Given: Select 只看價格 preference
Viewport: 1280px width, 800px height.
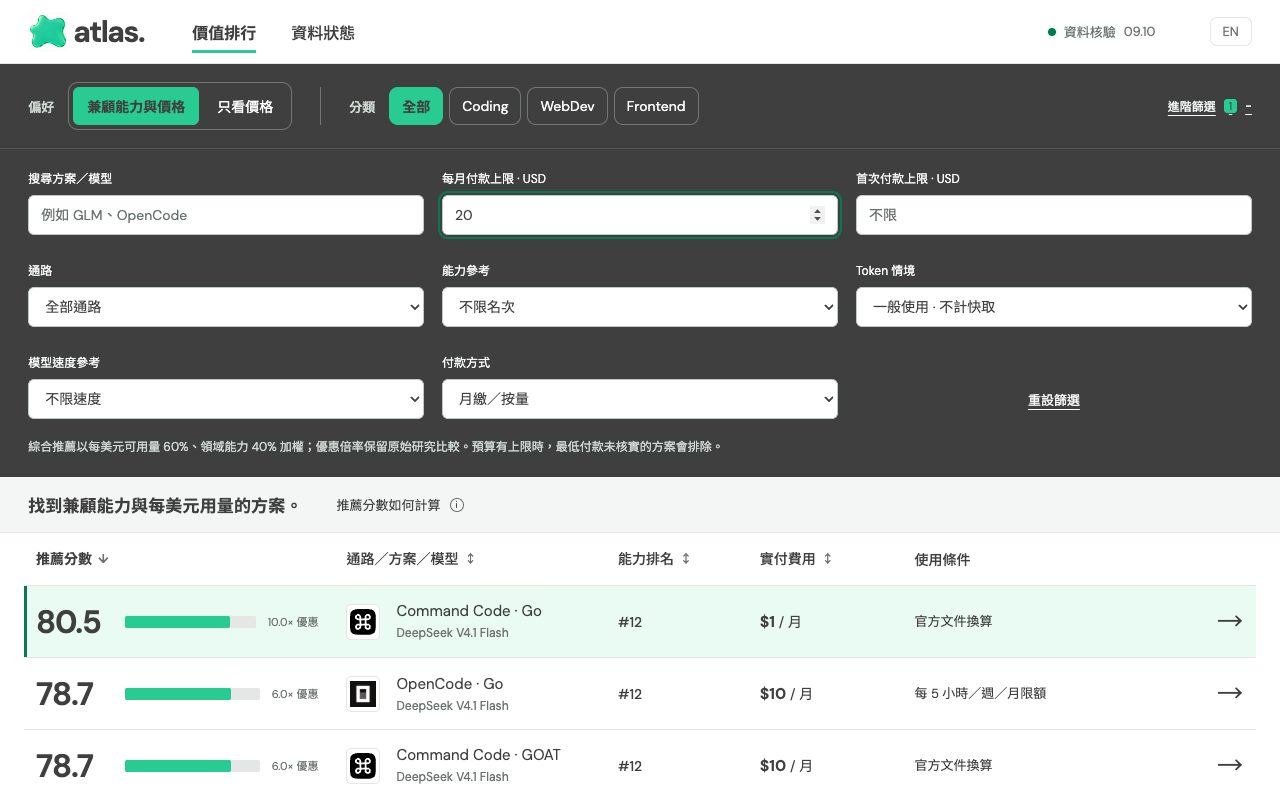Looking at the screenshot, I should click(245, 106).
